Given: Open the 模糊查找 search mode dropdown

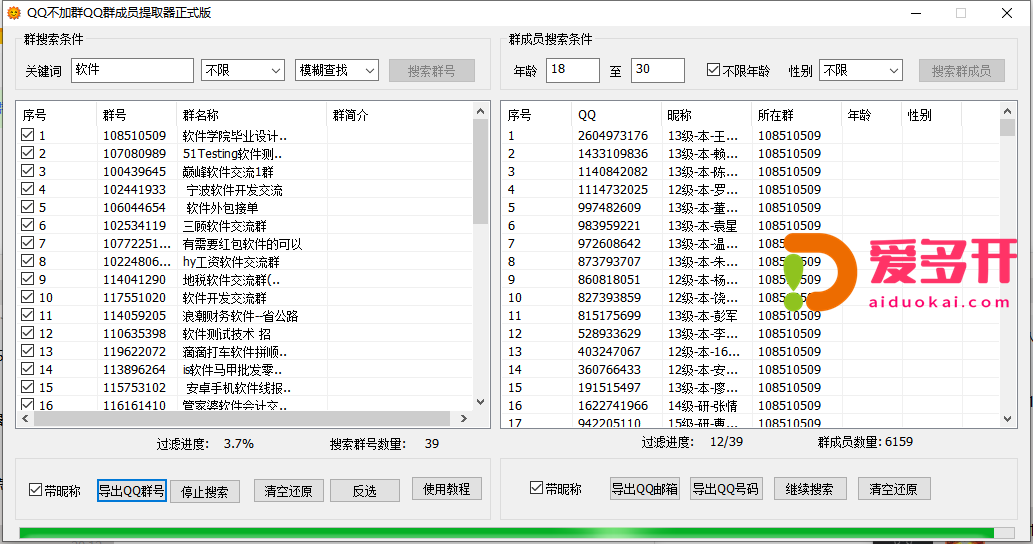Looking at the screenshot, I should 337,70.
